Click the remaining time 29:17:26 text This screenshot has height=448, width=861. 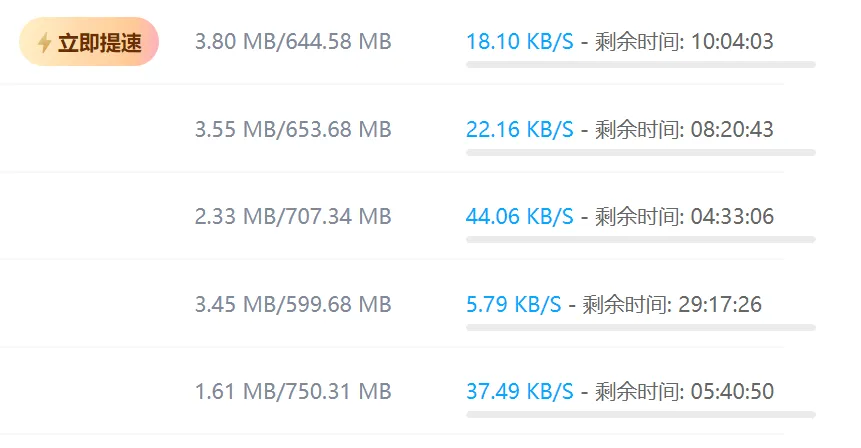[720, 304]
